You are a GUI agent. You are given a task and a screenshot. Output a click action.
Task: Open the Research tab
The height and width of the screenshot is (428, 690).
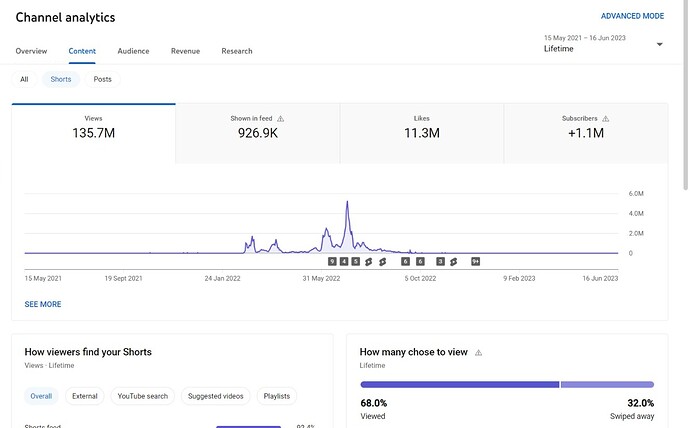point(237,51)
